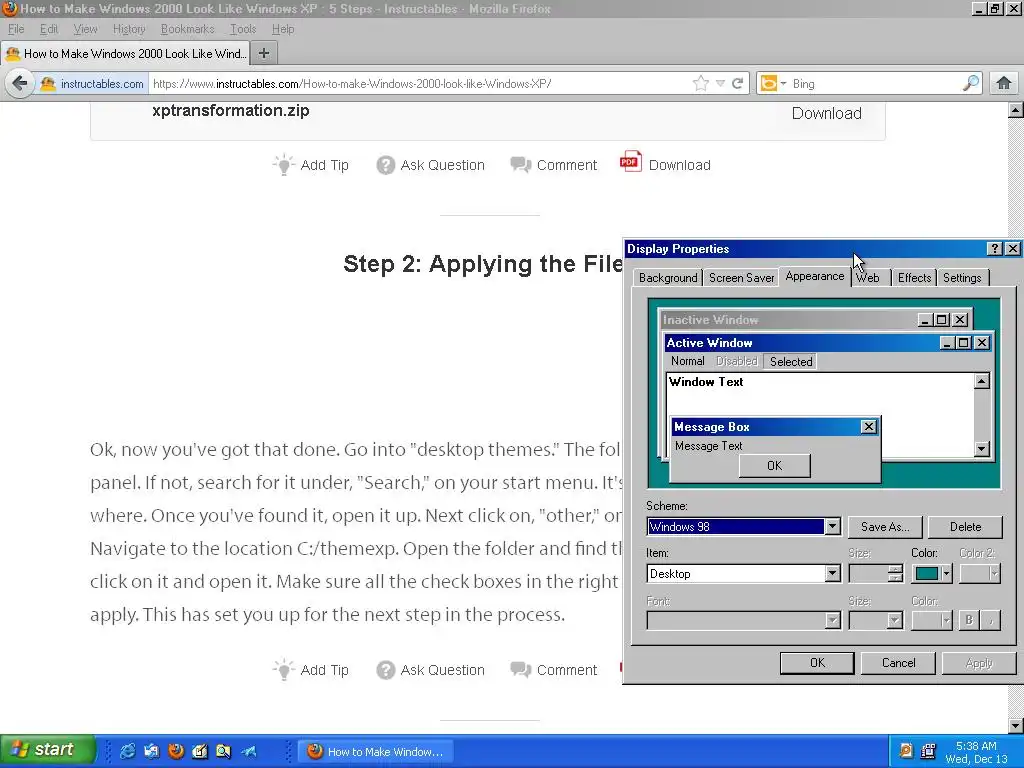Image resolution: width=1024 pixels, height=768 pixels.
Task: Click the Windows start button
Action: coord(47,750)
